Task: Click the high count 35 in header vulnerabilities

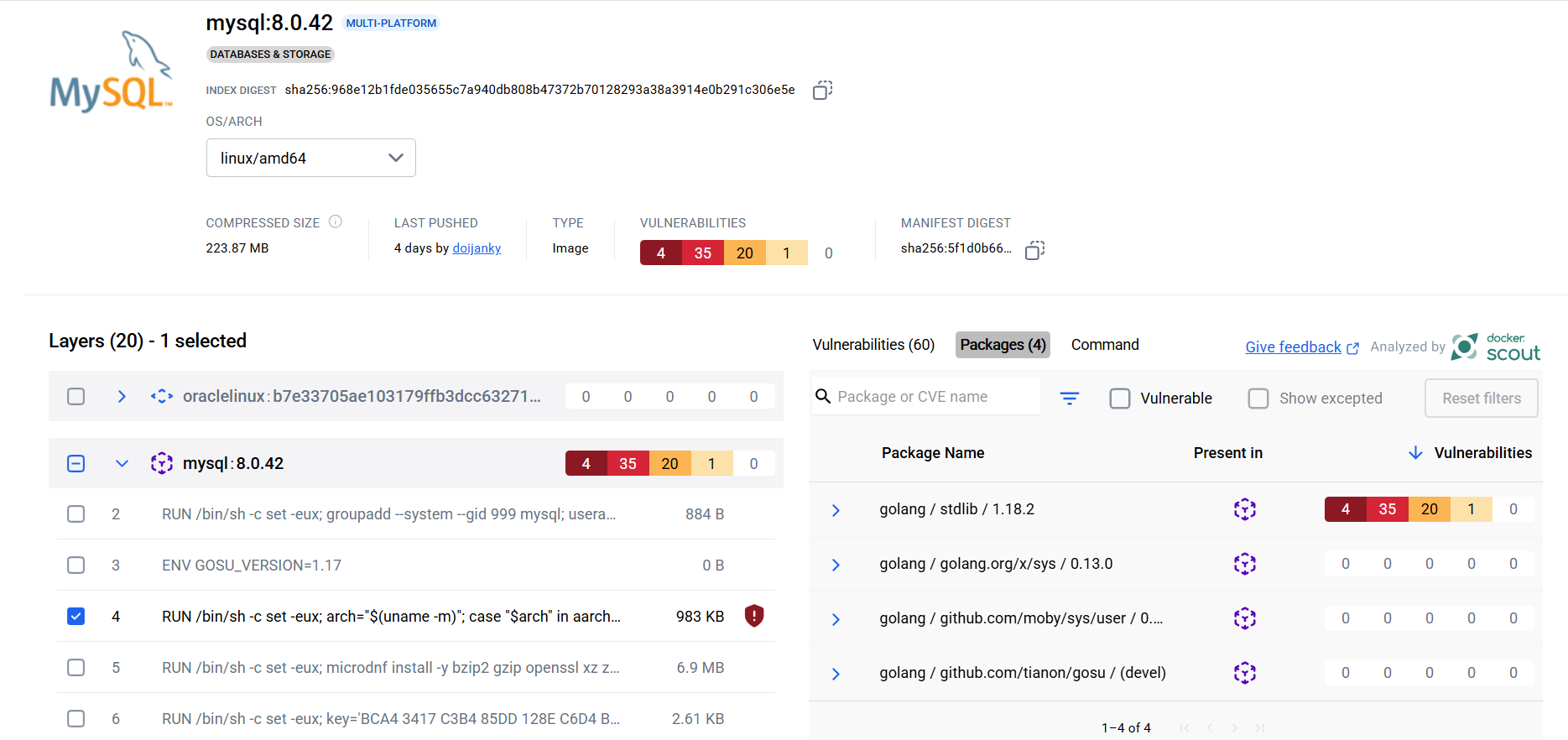Action: point(703,253)
